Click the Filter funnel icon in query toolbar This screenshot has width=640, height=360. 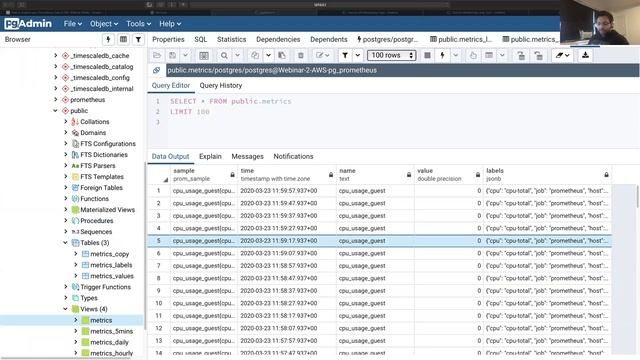pos(345,55)
